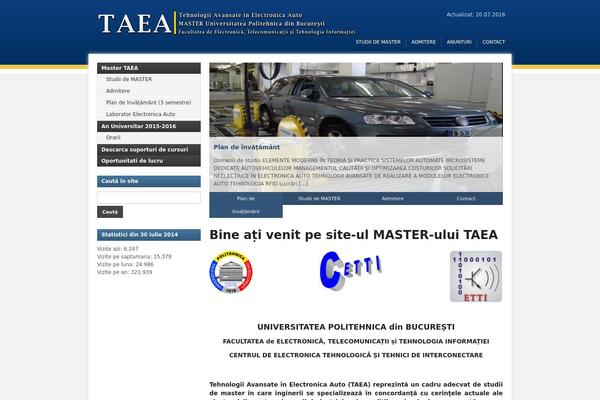Select the 'Plan de învățământ' slider tab
This screenshot has height=400, width=600.
[246, 205]
